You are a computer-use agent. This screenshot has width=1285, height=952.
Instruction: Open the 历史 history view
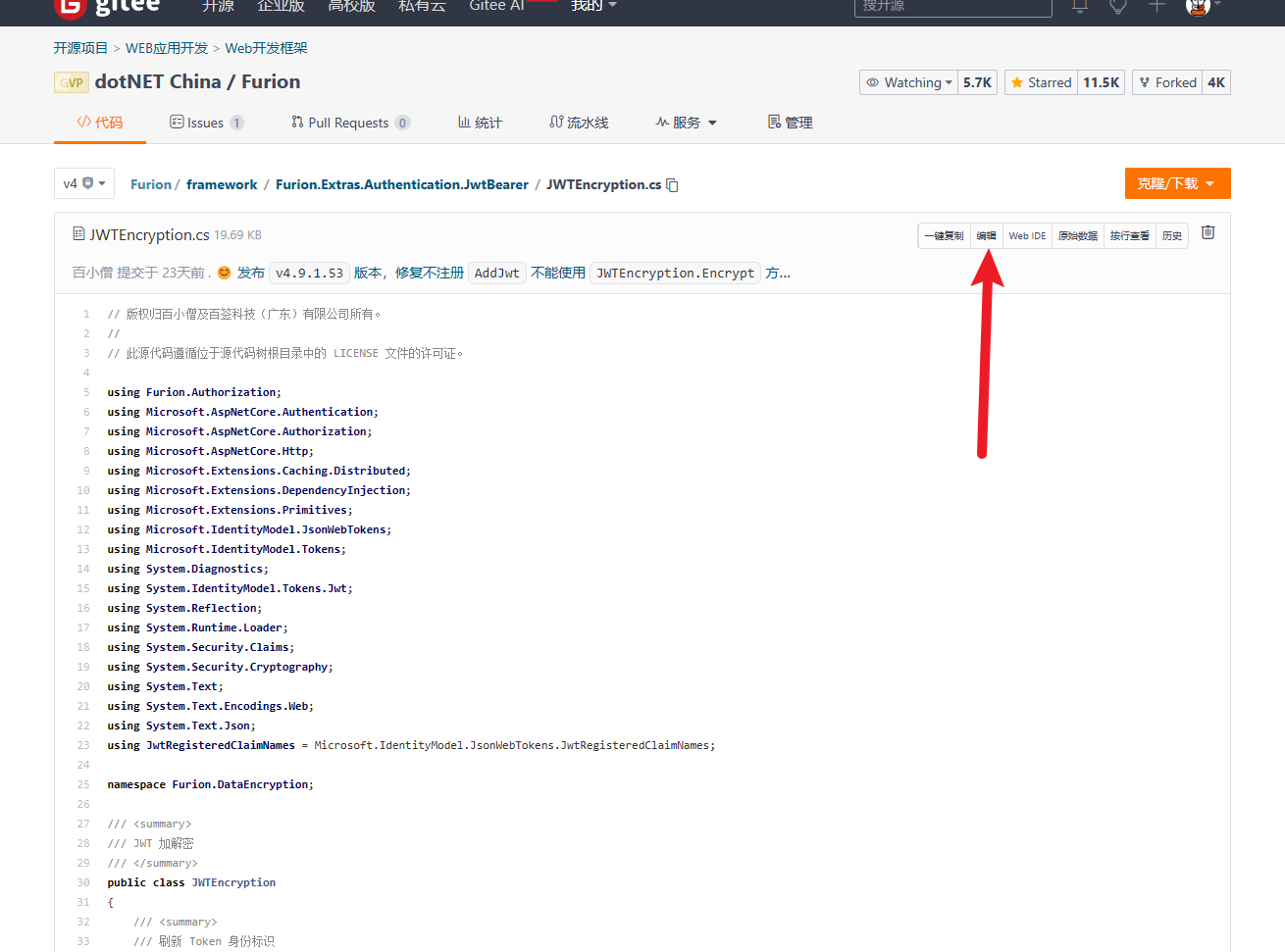[x=1172, y=235]
